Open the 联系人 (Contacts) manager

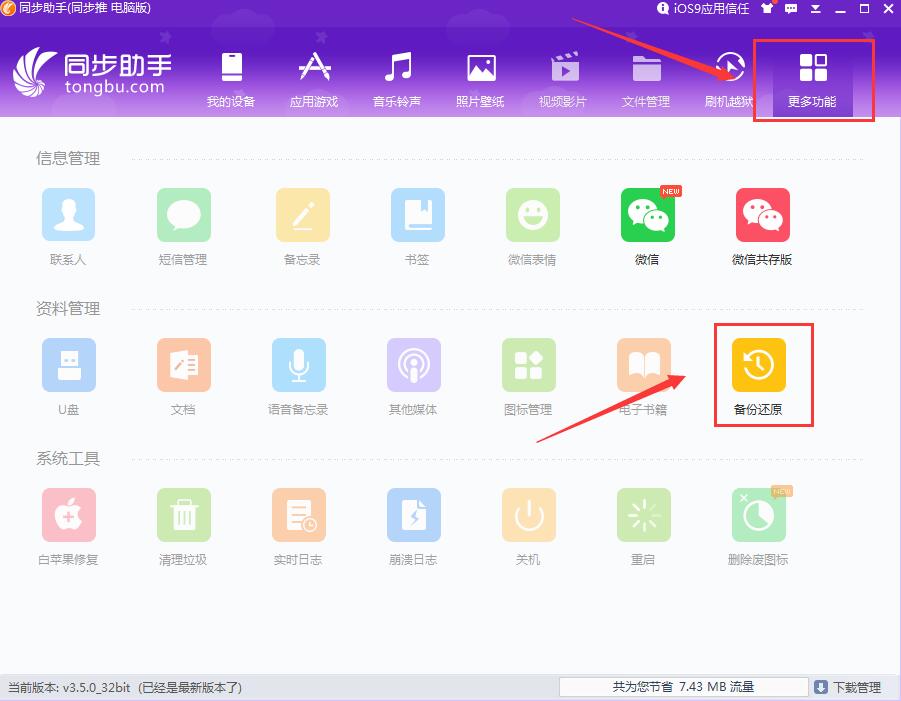click(68, 214)
